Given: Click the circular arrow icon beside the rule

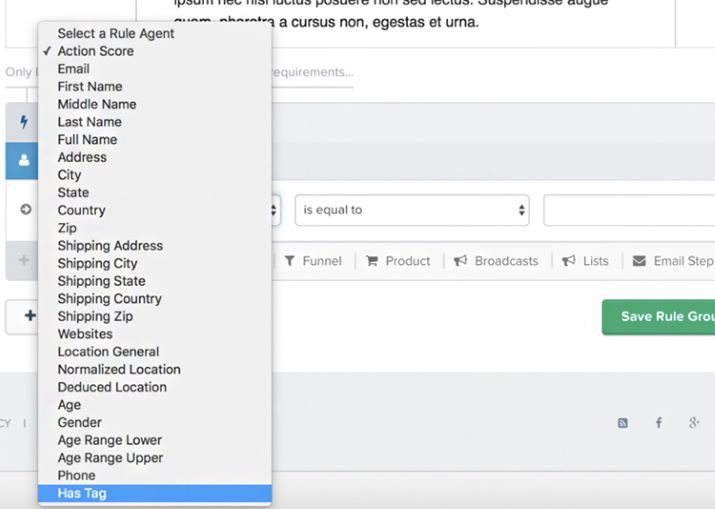Looking at the screenshot, I should click(x=26, y=209).
